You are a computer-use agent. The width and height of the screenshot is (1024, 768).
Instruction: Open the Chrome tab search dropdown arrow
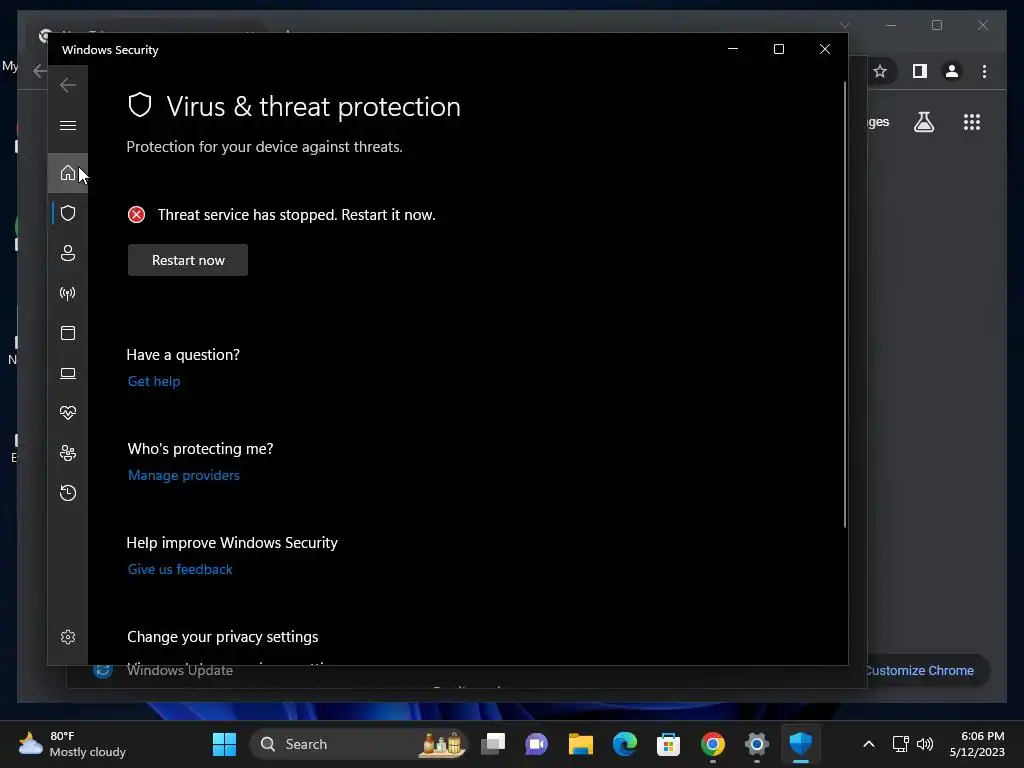tap(844, 25)
